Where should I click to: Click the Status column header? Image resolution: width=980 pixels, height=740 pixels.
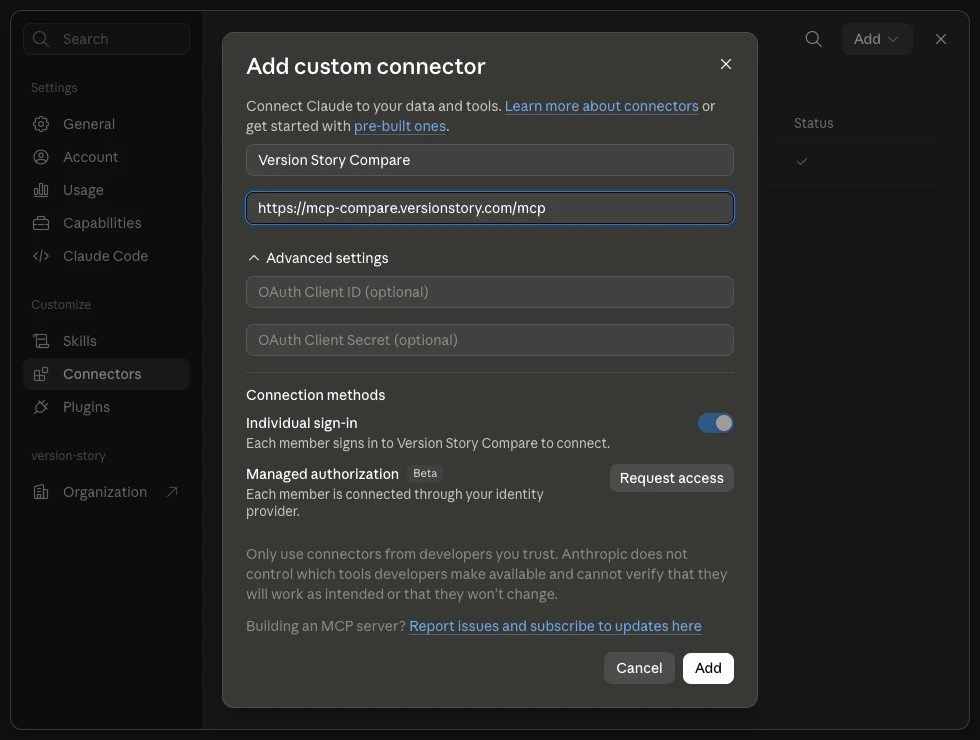[813, 123]
